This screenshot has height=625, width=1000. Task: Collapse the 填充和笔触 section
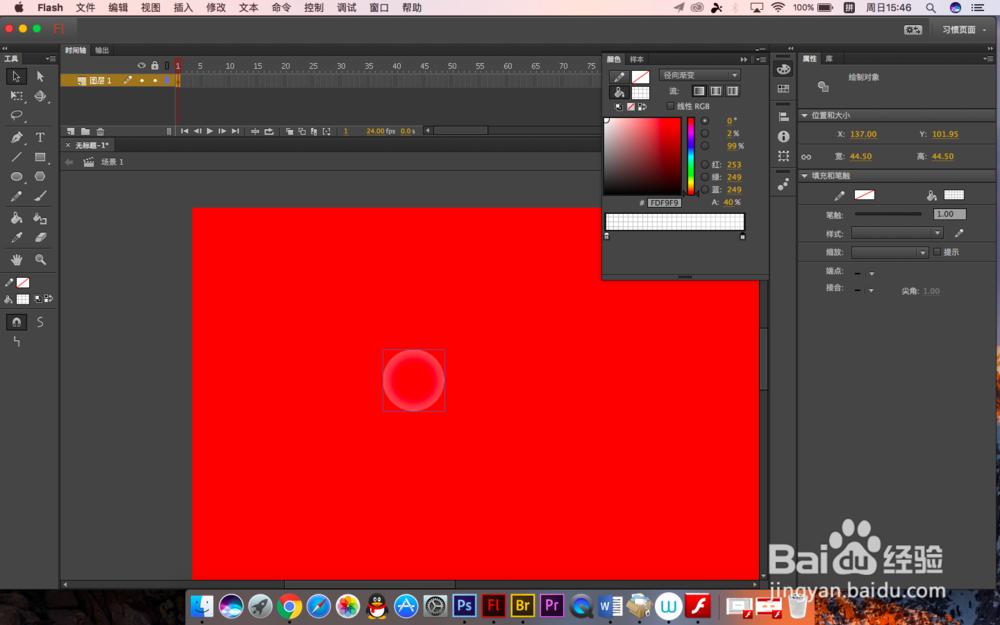click(805, 175)
